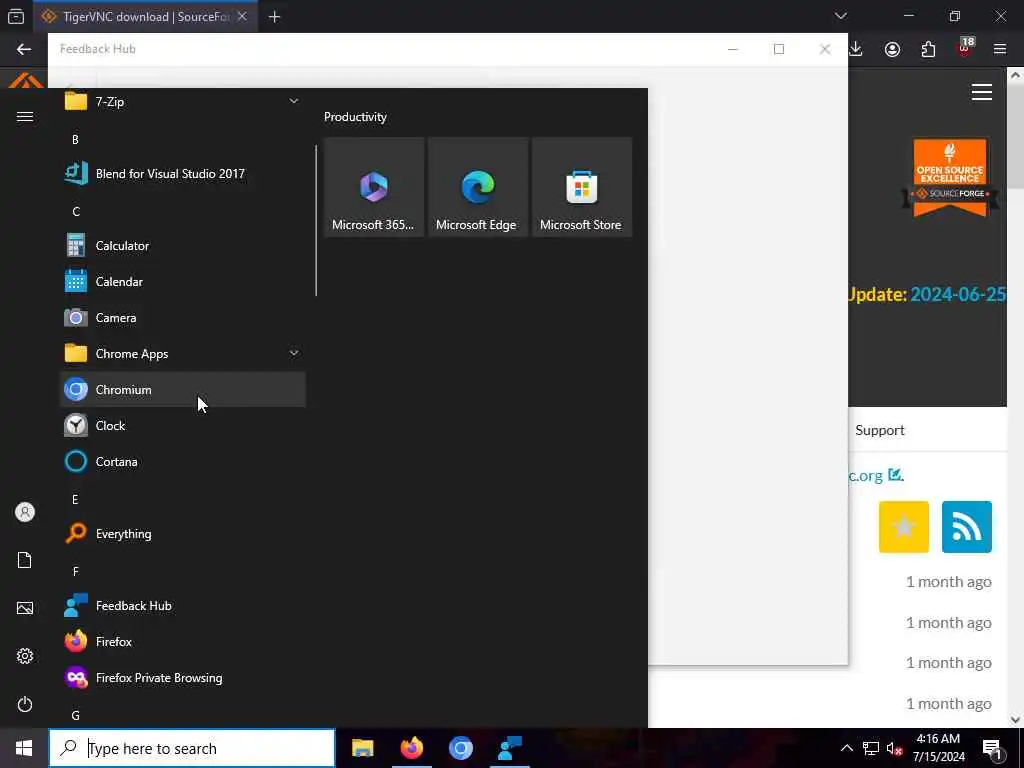The width and height of the screenshot is (1024, 768).
Task: Click the muted volume tray icon
Action: click(894, 749)
